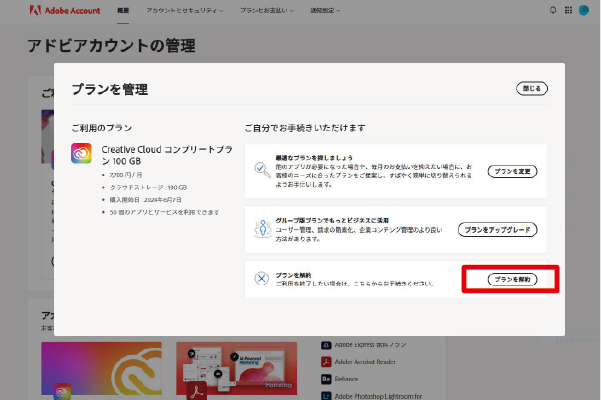Viewport: 601px width, 400px height.
Task: Open Adobe Acrobat Reader link in background
Action: pos(365,362)
